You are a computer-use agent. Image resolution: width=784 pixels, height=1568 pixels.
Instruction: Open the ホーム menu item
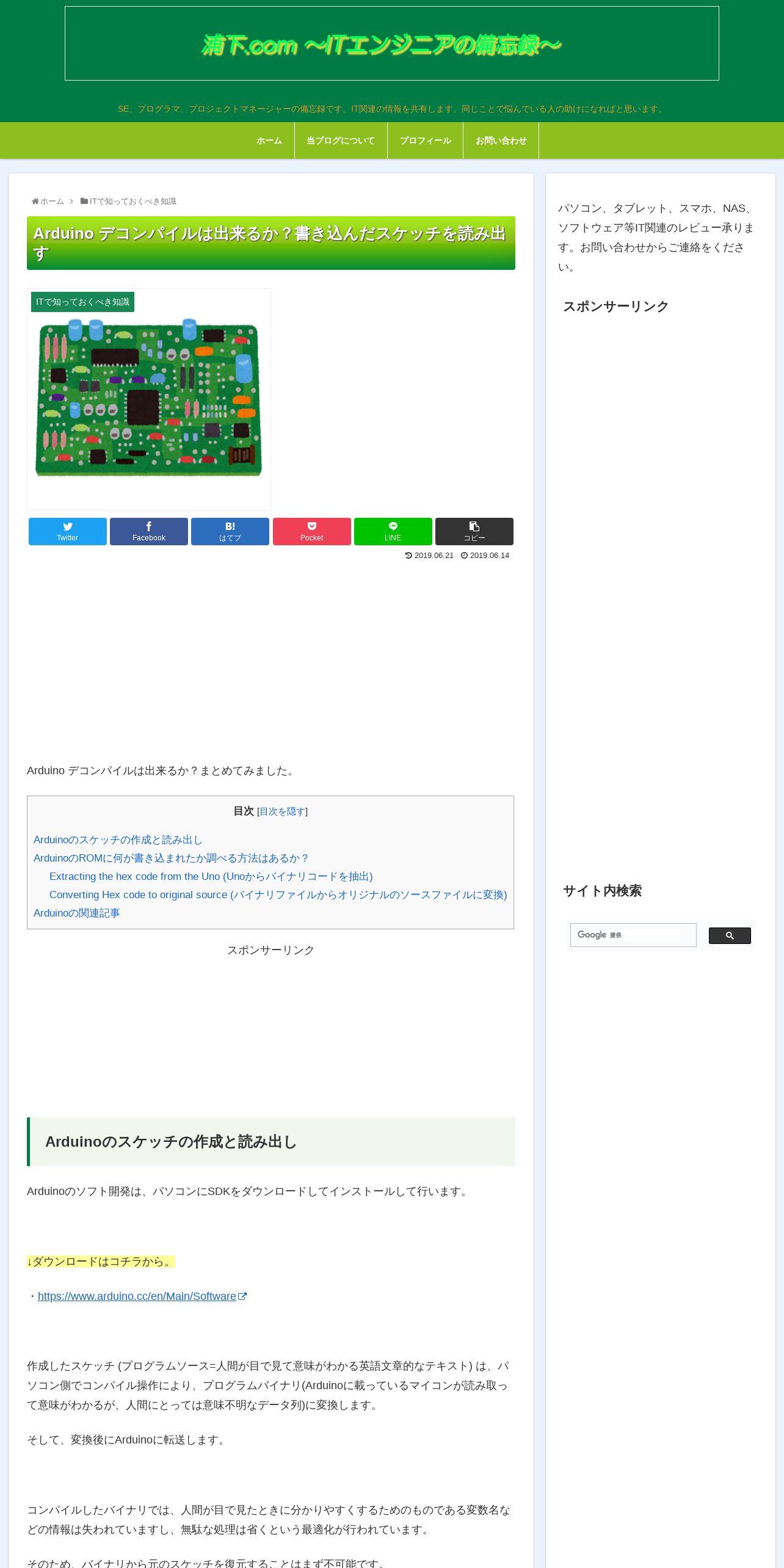(269, 140)
